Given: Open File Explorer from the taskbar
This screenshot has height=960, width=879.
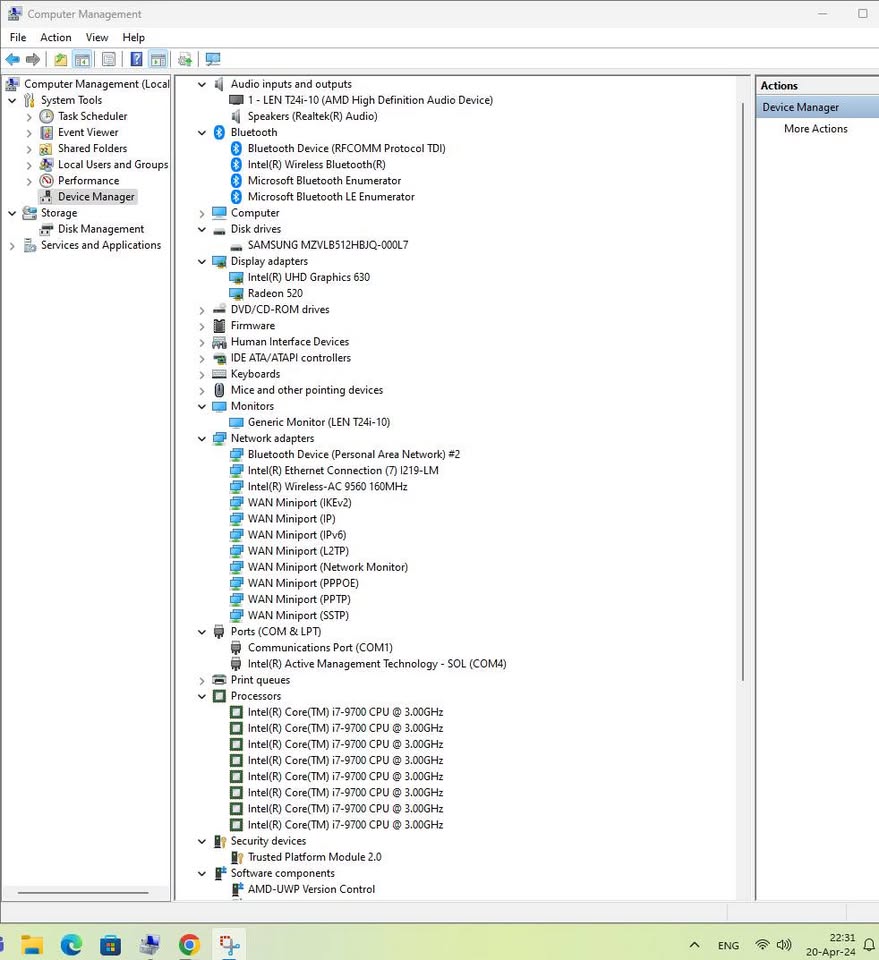Looking at the screenshot, I should pyautogui.click(x=31, y=945).
